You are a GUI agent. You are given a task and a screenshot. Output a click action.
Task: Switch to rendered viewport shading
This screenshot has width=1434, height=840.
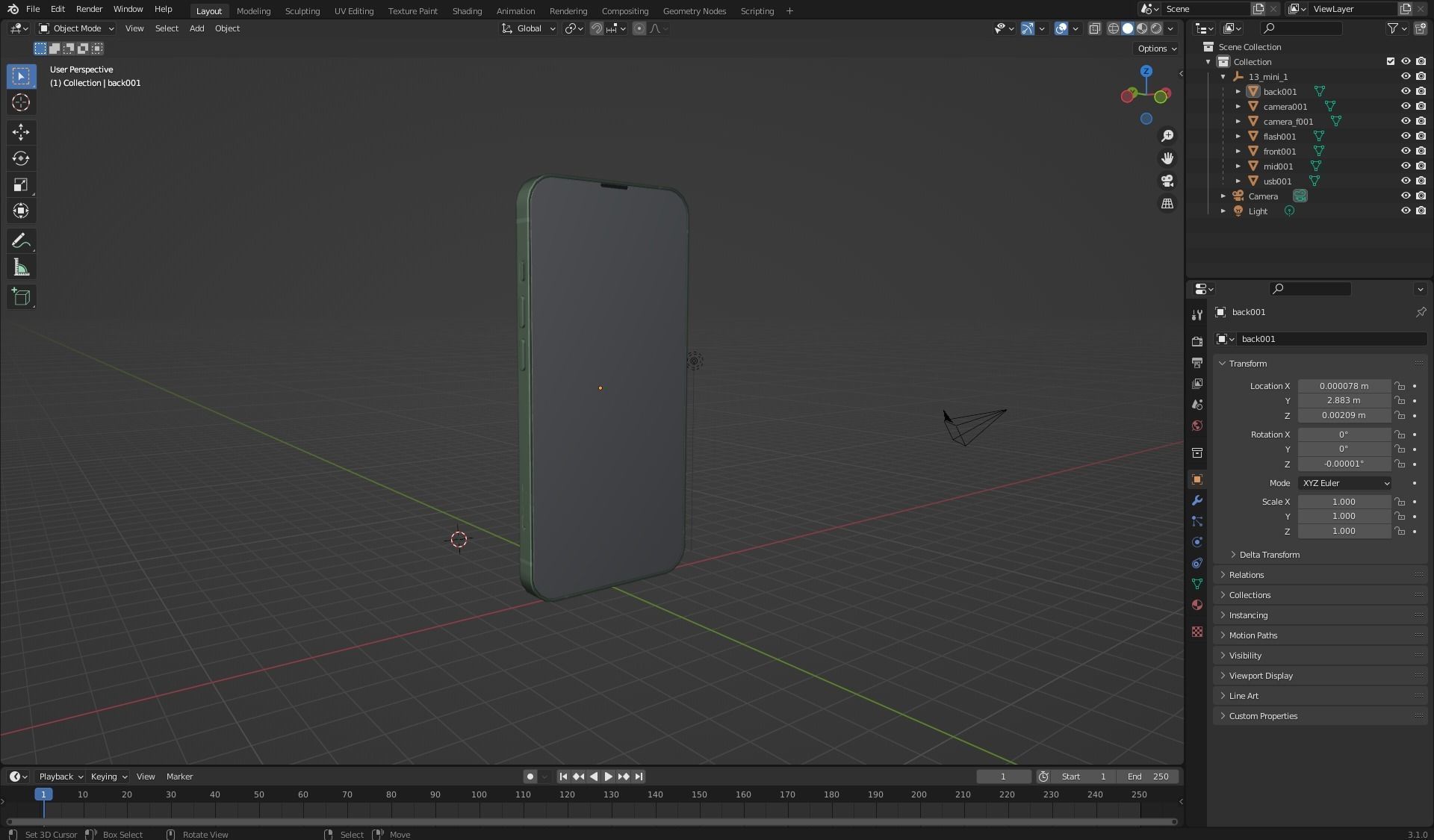(x=1156, y=28)
